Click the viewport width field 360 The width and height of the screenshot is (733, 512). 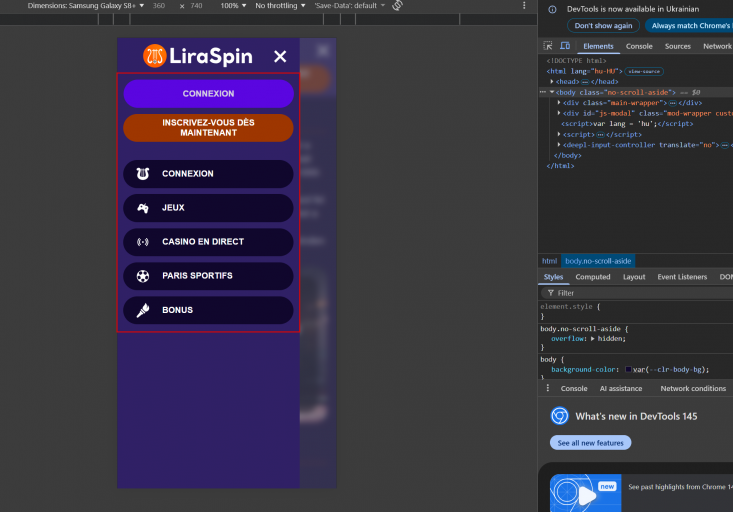pos(159,6)
